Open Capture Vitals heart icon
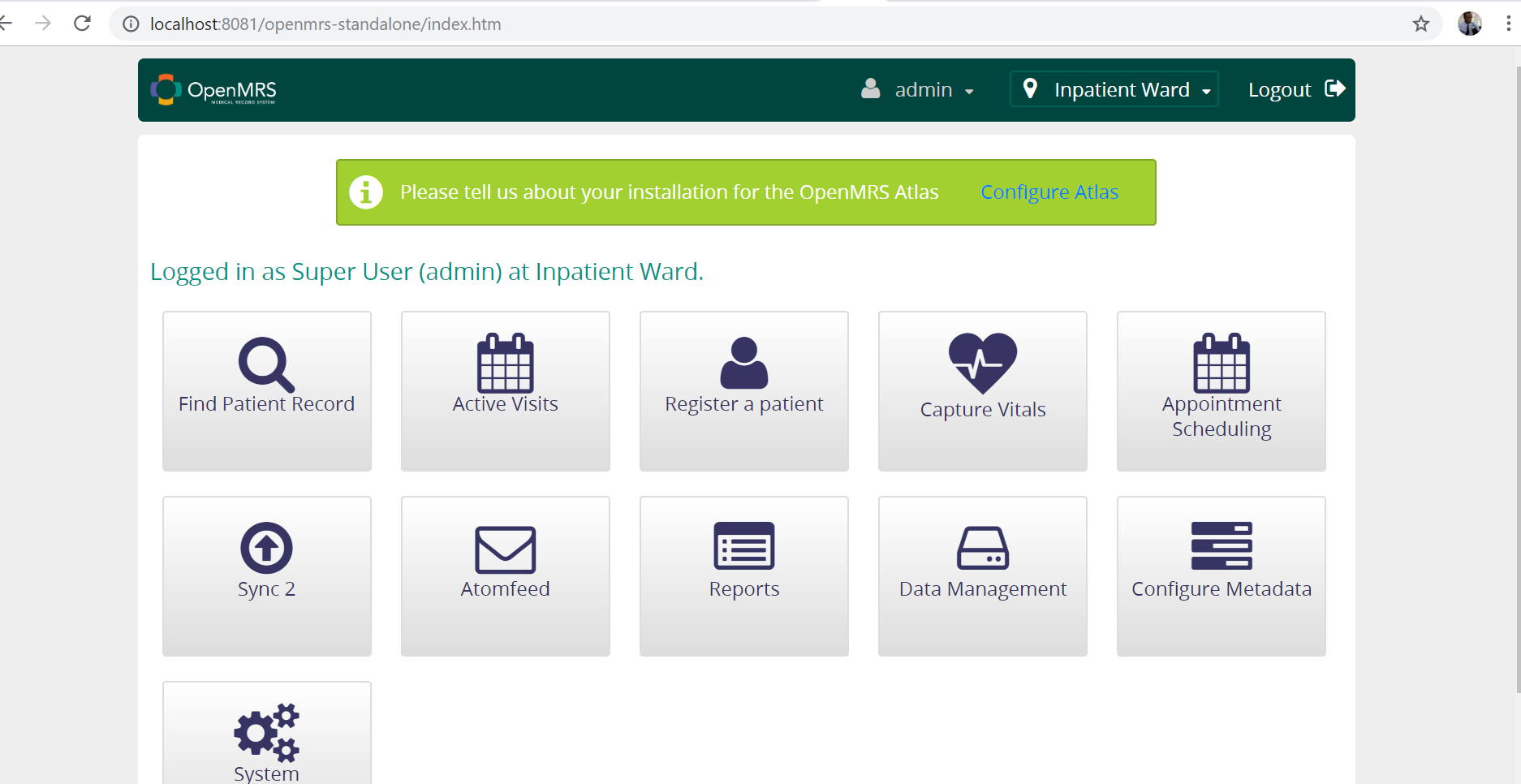Screen dimensions: 1521x784 tap(982, 364)
